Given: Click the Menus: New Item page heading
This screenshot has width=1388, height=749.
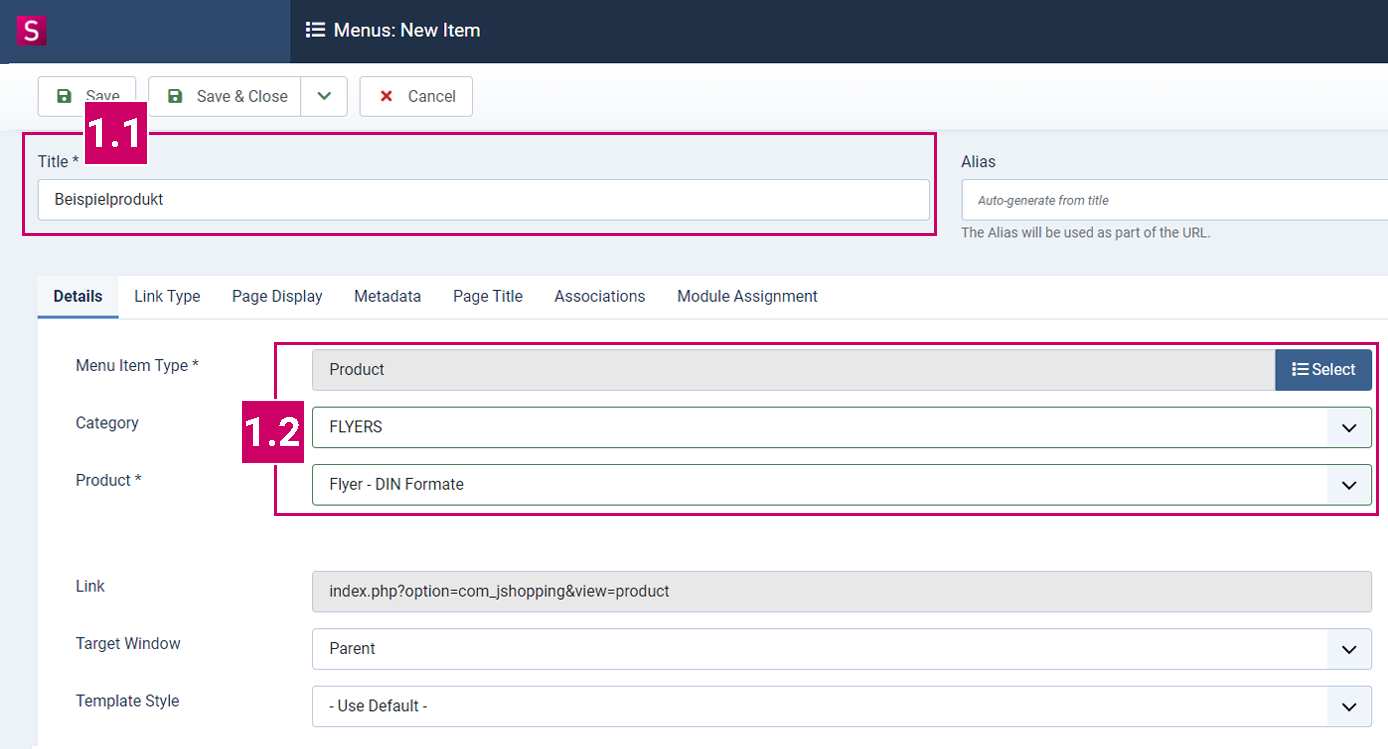Looking at the screenshot, I should (407, 30).
